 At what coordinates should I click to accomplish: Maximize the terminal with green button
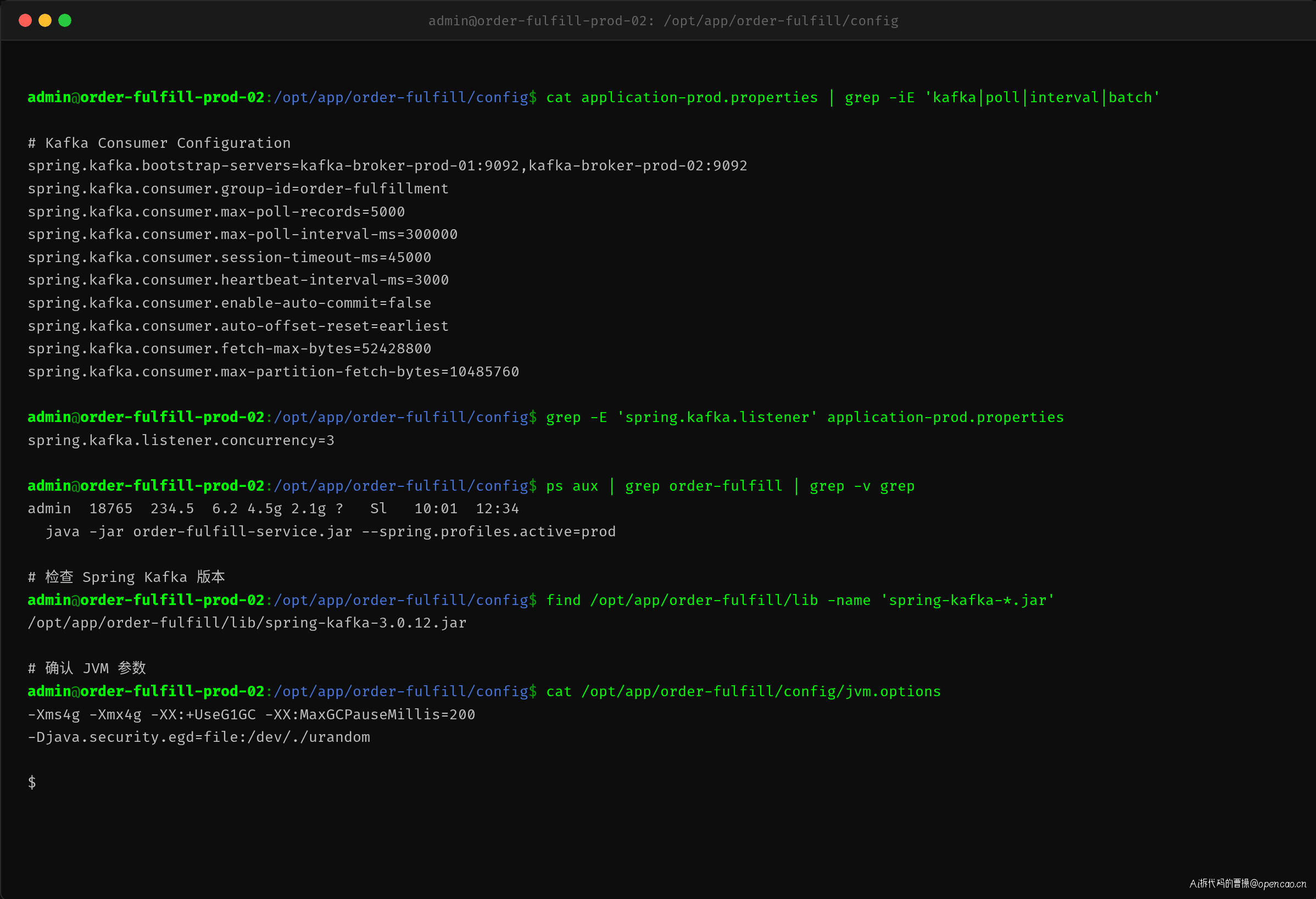pyautogui.click(x=65, y=21)
